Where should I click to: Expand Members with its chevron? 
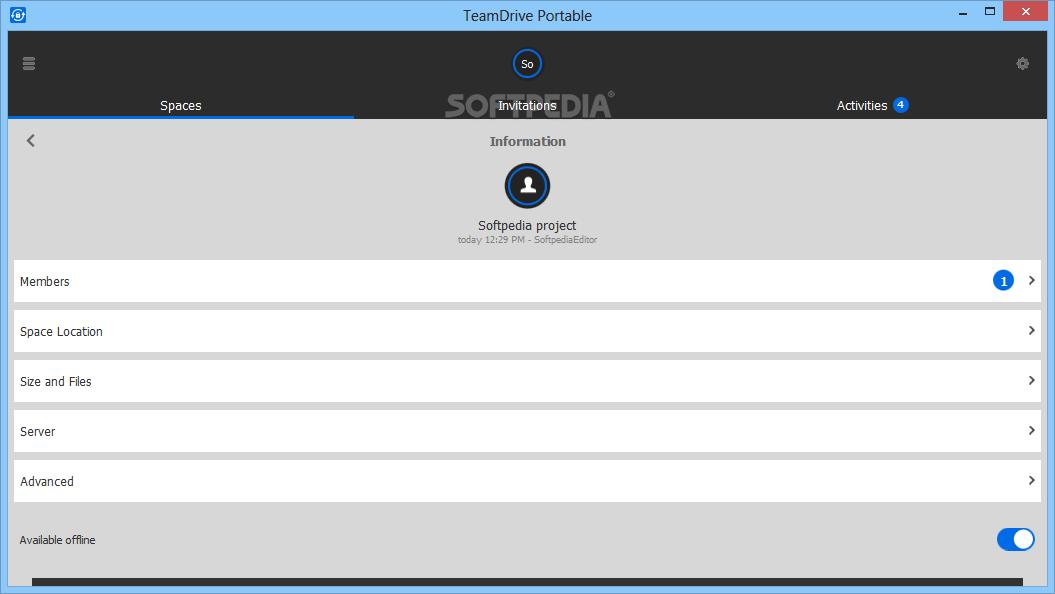pyautogui.click(x=1031, y=281)
